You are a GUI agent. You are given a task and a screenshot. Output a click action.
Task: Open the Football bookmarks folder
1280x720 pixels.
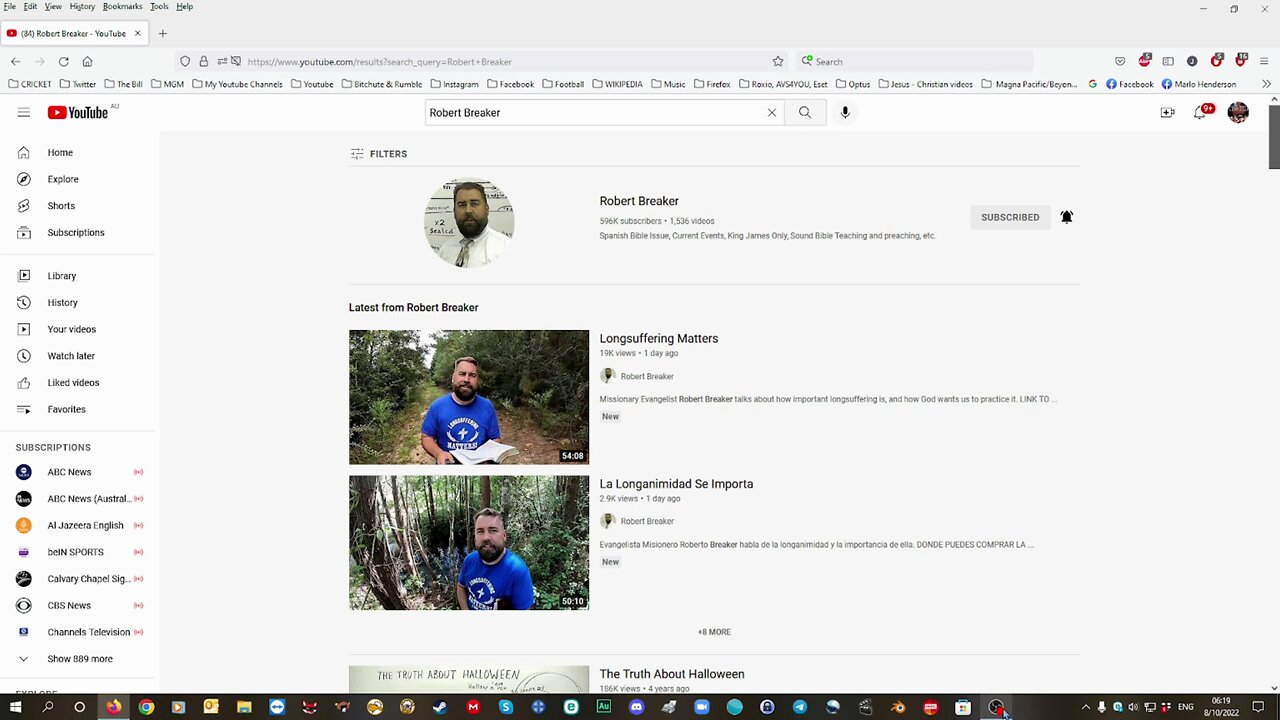[x=563, y=84]
